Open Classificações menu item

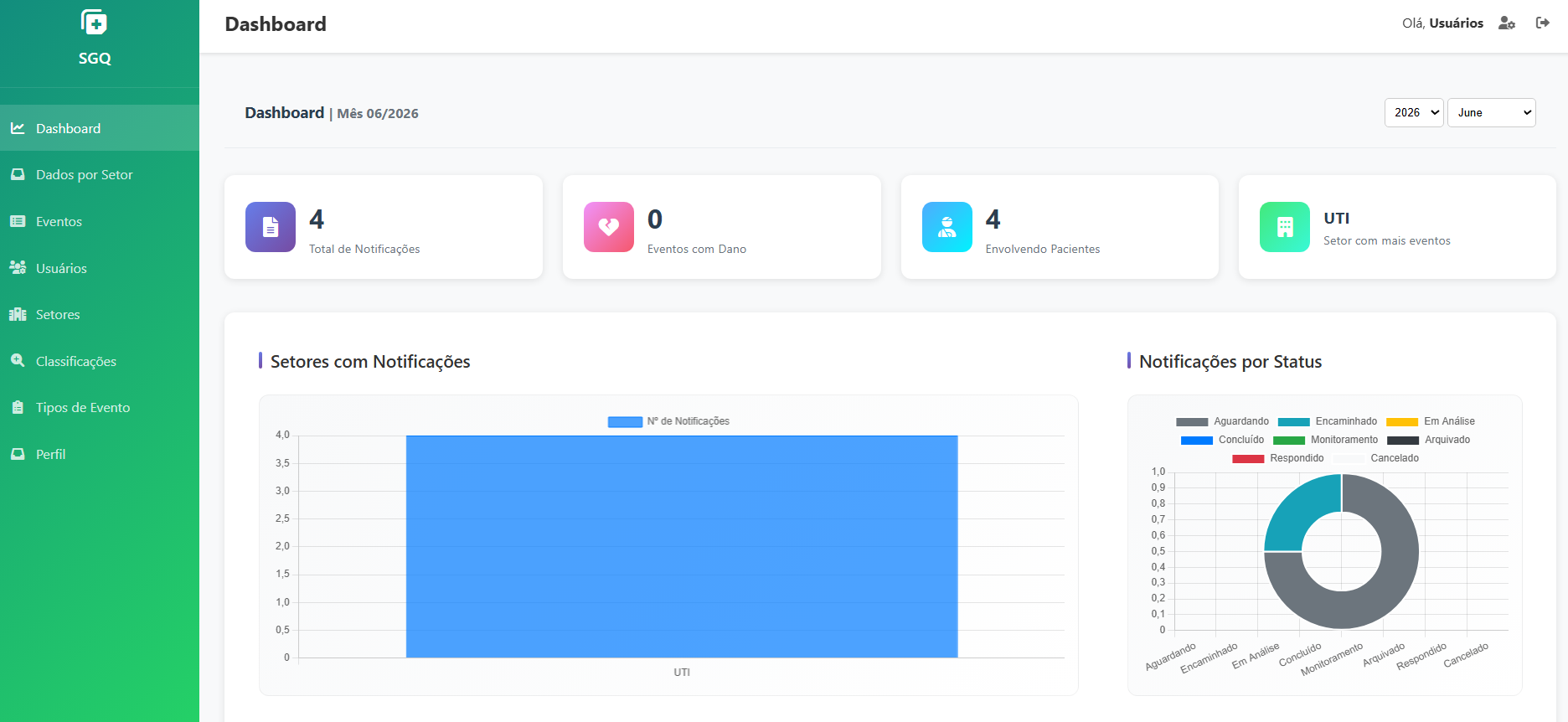100,361
